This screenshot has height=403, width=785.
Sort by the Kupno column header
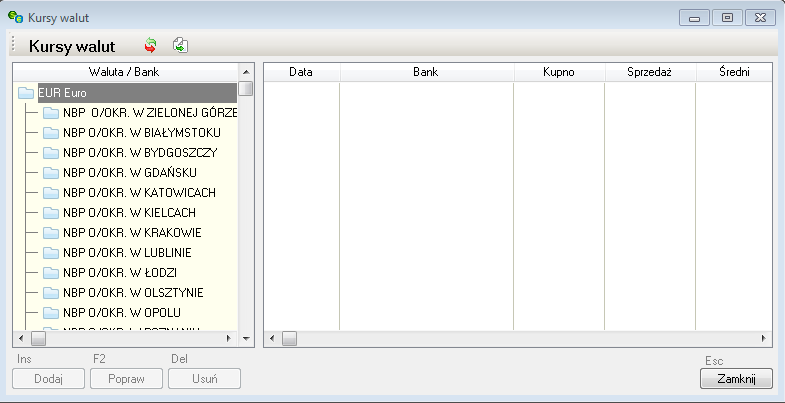point(559,72)
